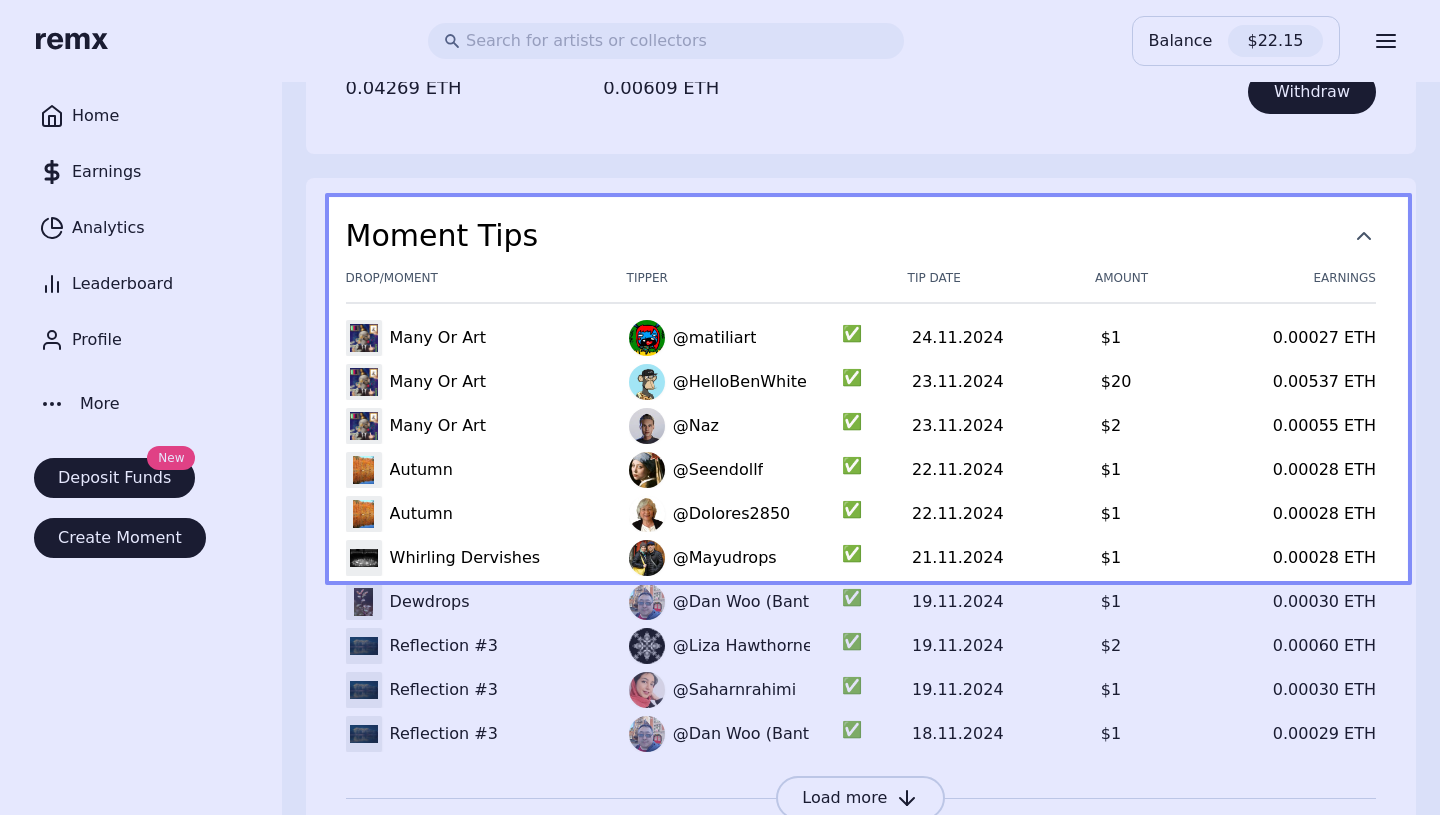Click the Earnings dollar sign icon
The height and width of the screenshot is (815, 1440).
52,172
